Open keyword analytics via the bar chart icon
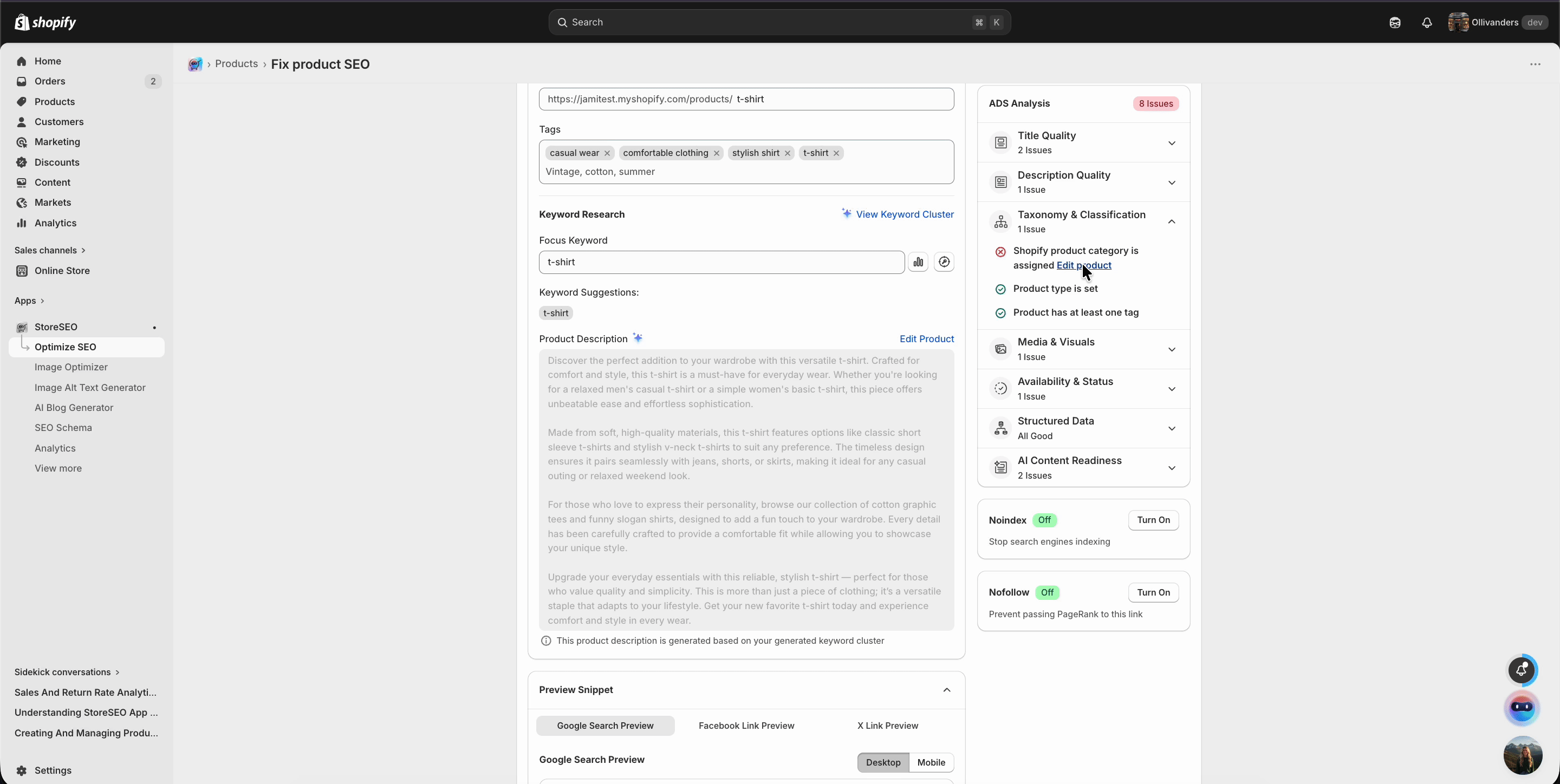 (918, 262)
